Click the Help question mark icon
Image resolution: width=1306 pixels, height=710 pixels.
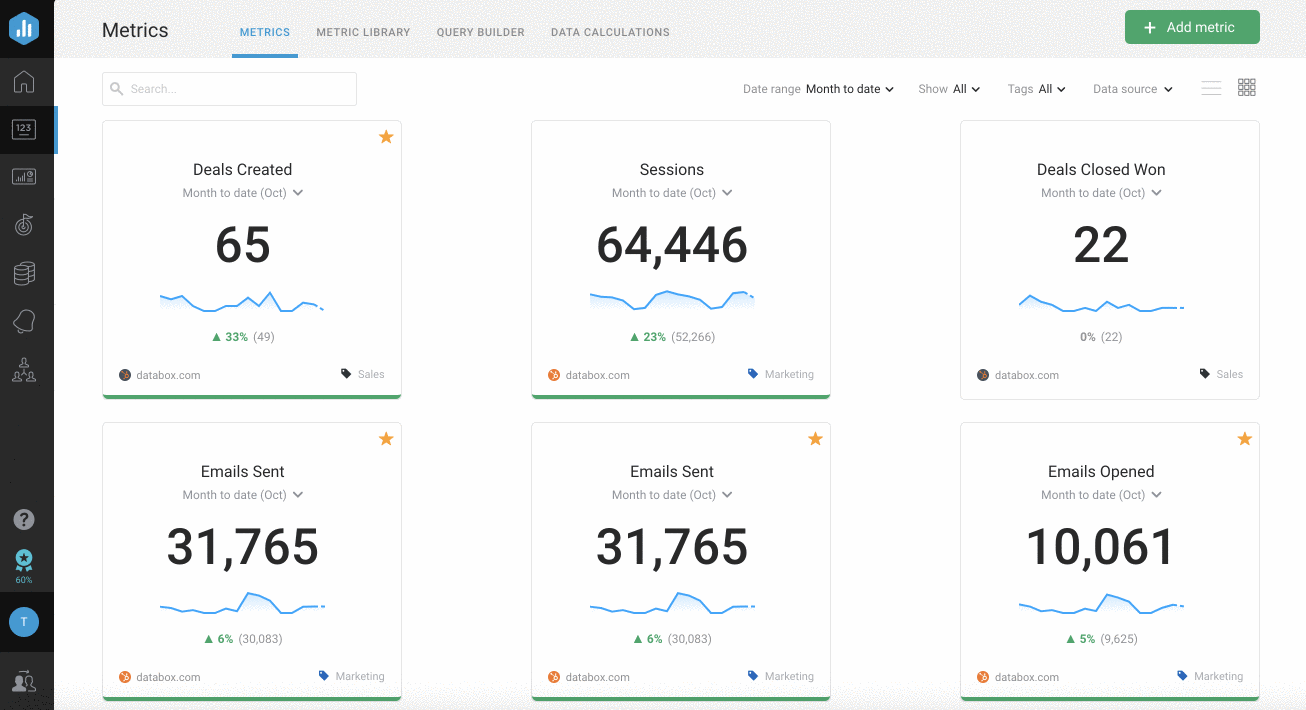(x=24, y=519)
